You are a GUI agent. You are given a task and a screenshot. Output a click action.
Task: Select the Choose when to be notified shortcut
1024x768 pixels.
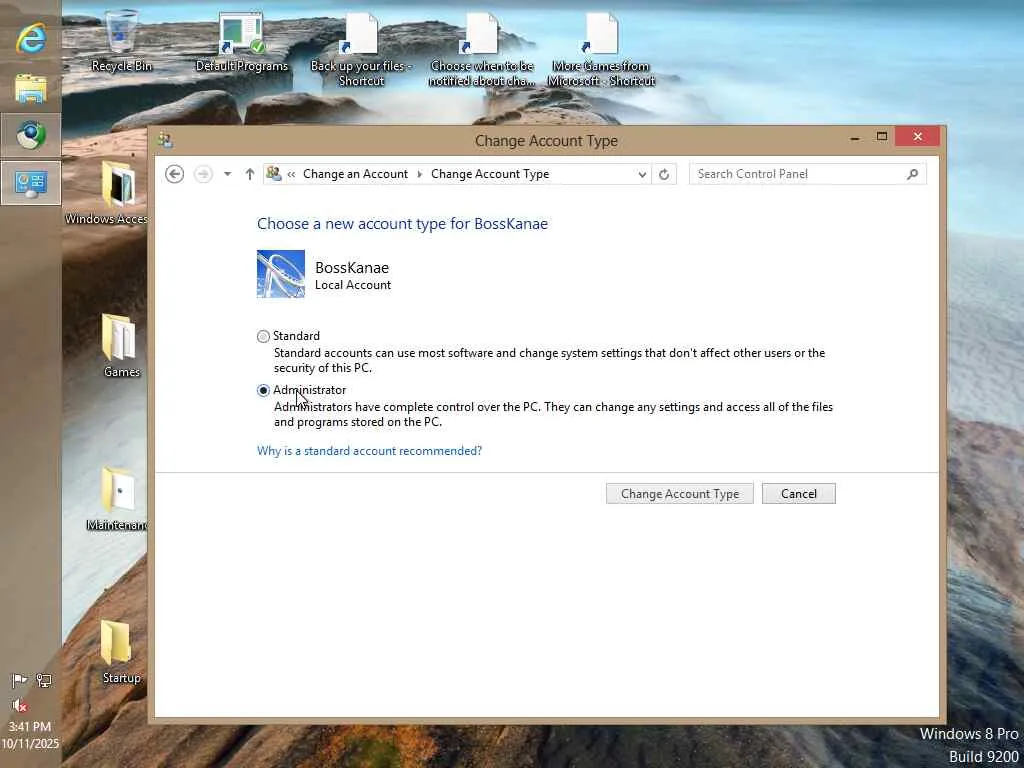pyautogui.click(x=481, y=50)
